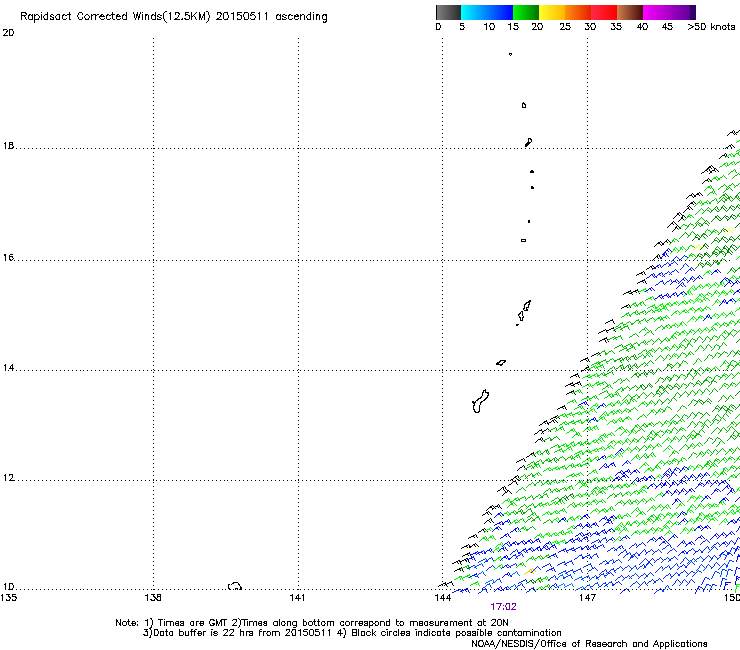Click the yellow wind barb near 16.5N
This screenshot has width=740, height=650.
(x=730, y=230)
